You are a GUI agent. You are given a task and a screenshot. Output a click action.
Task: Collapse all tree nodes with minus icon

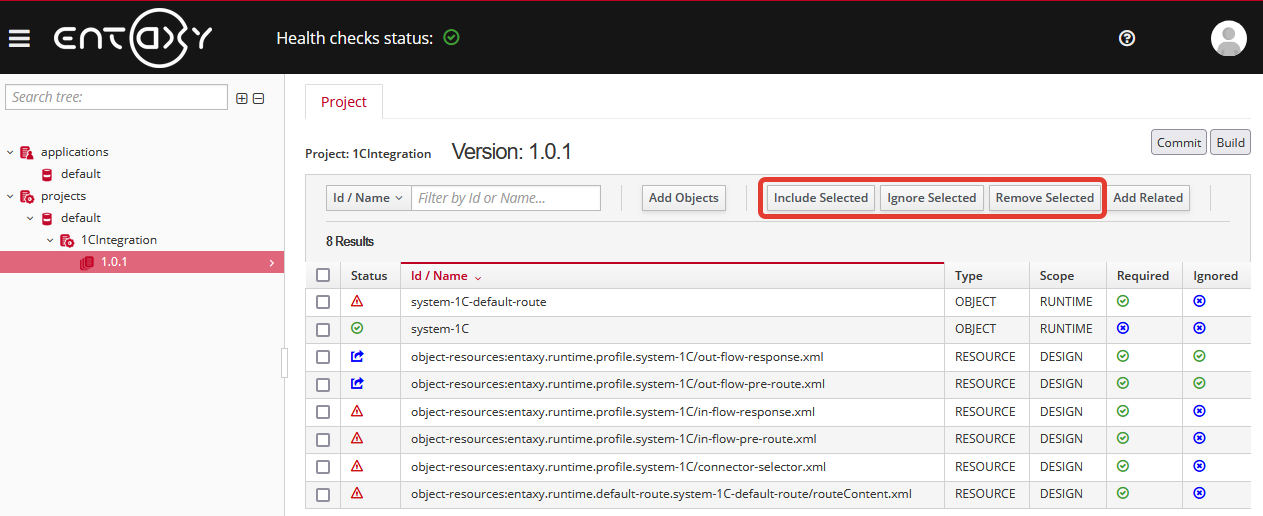point(258,98)
